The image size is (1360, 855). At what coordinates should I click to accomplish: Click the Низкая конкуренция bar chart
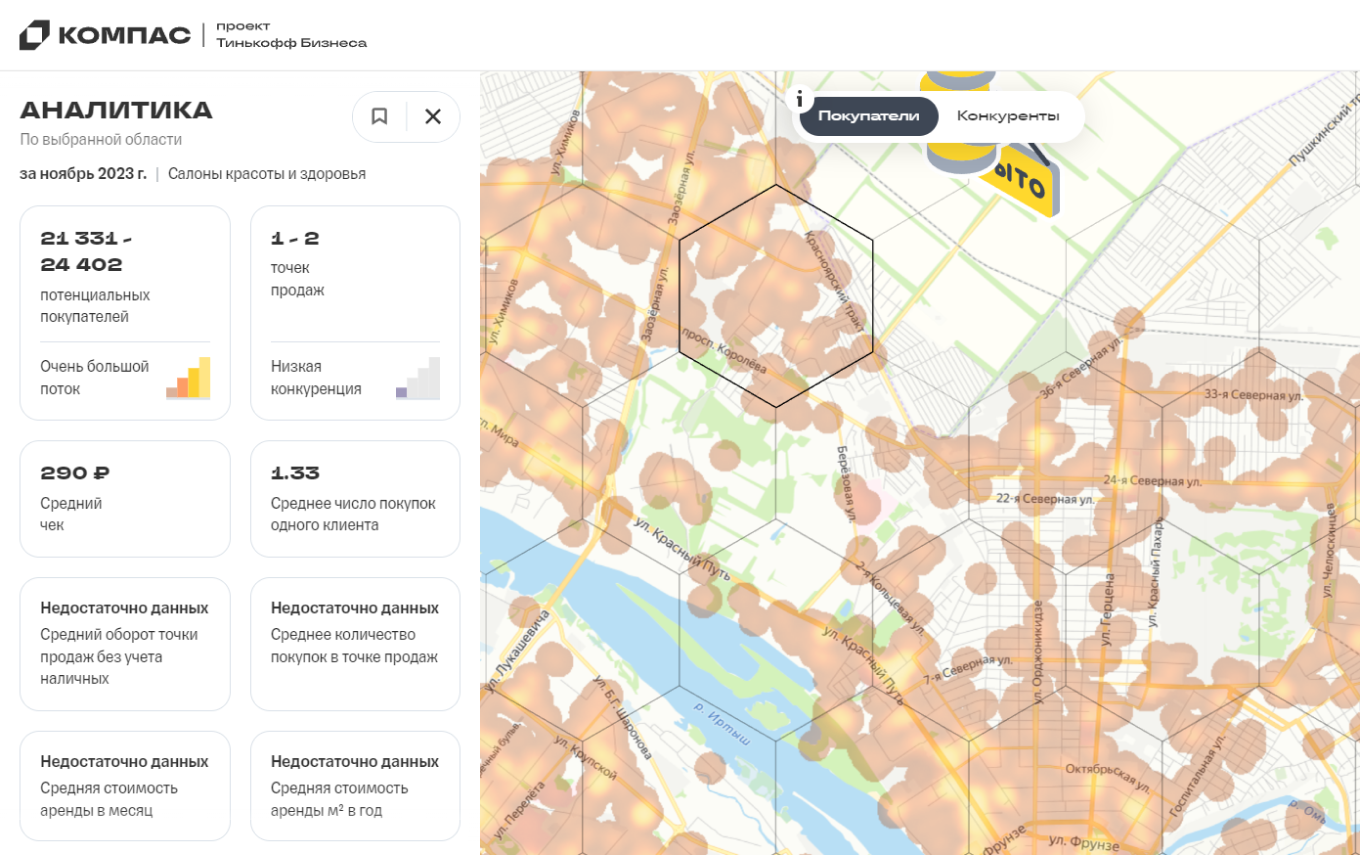[x=418, y=378]
